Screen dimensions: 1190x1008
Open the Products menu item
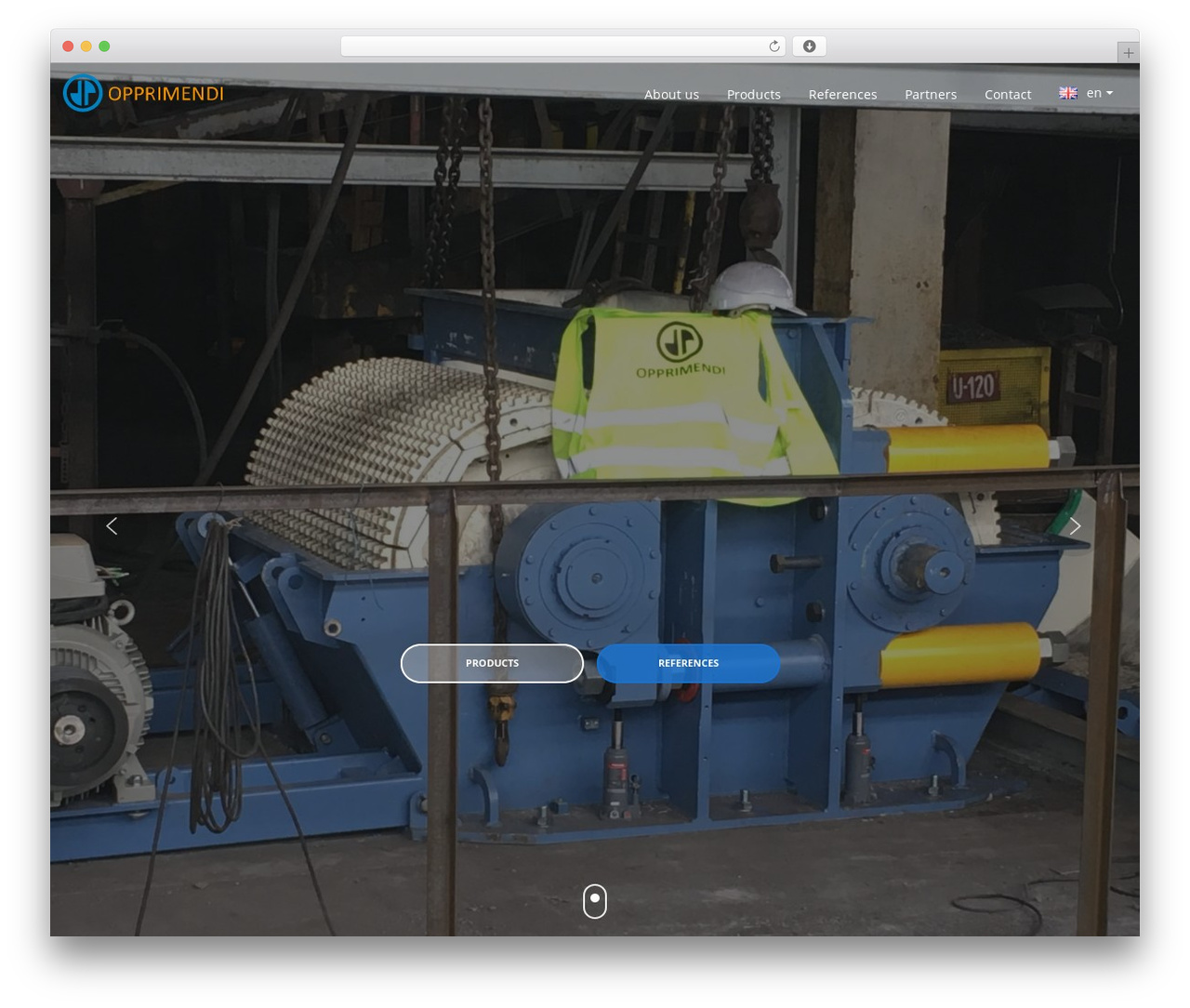pos(754,94)
